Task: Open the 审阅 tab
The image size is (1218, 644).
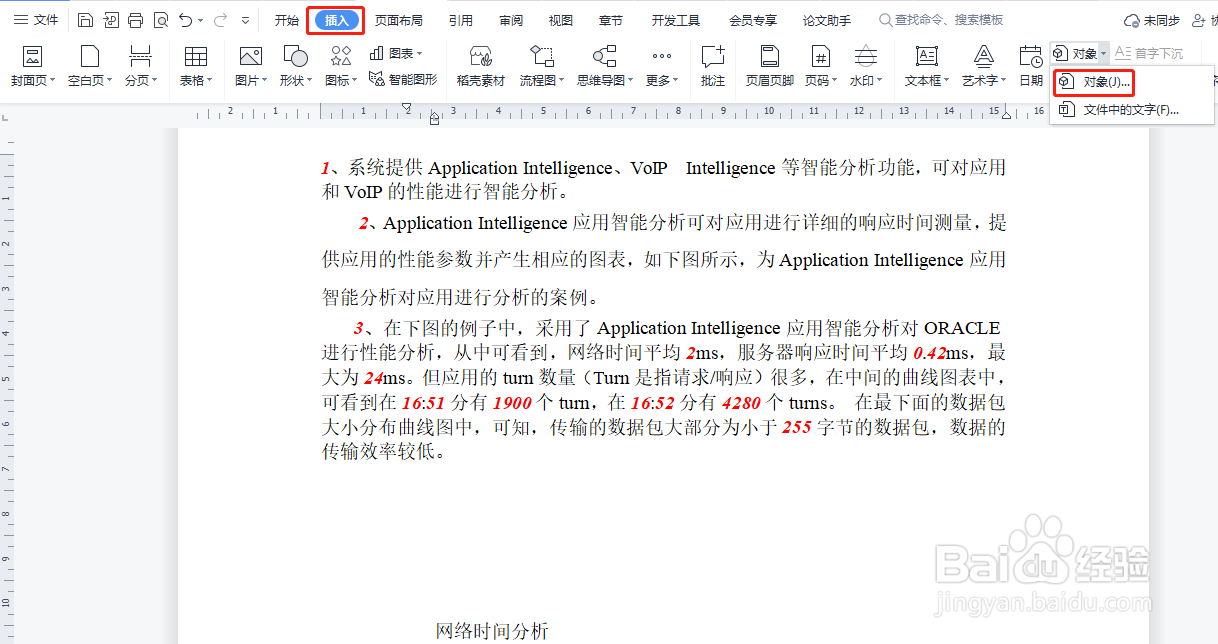Action: pyautogui.click(x=511, y=20)
